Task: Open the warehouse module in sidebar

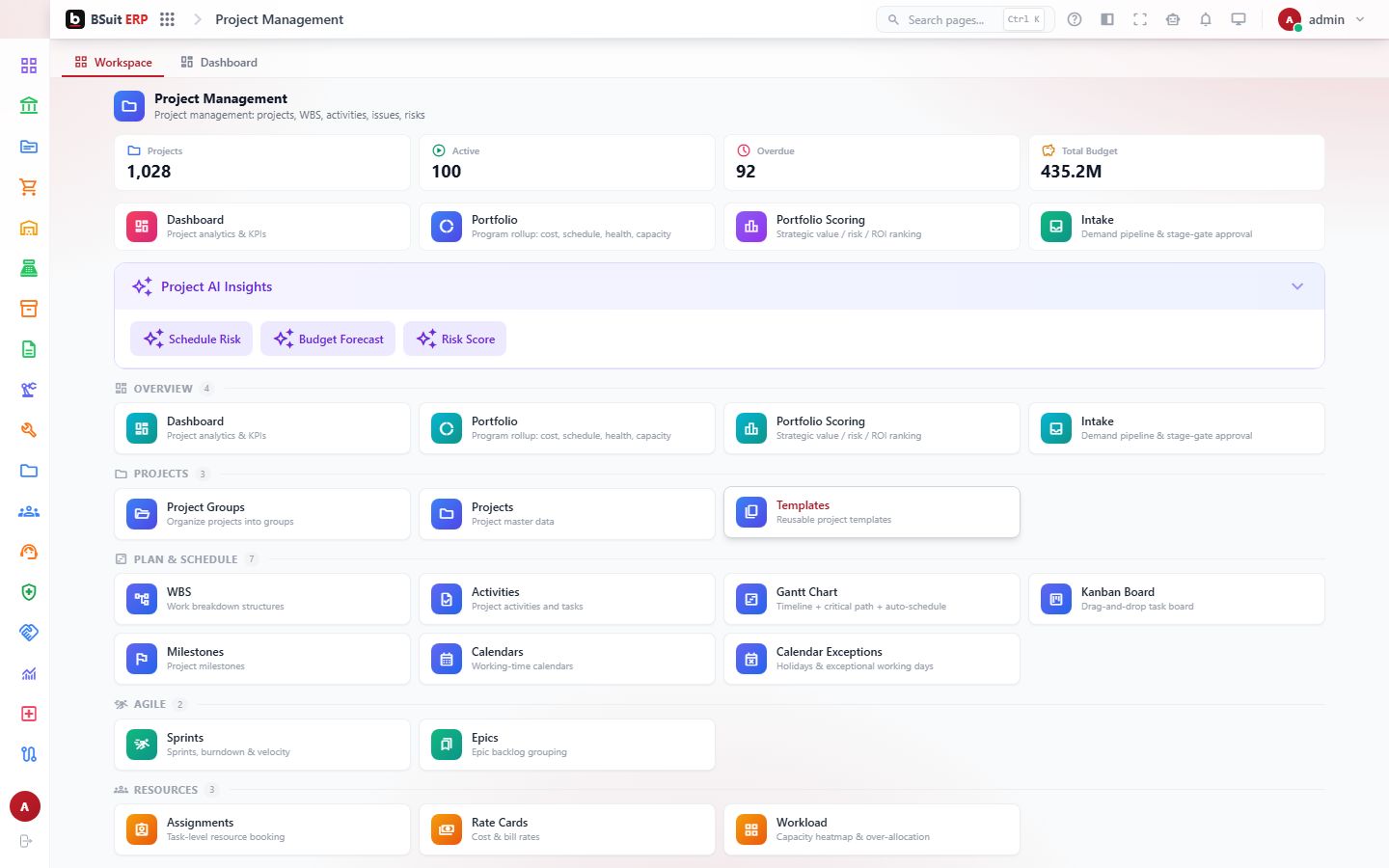Action: click(29, 228)
